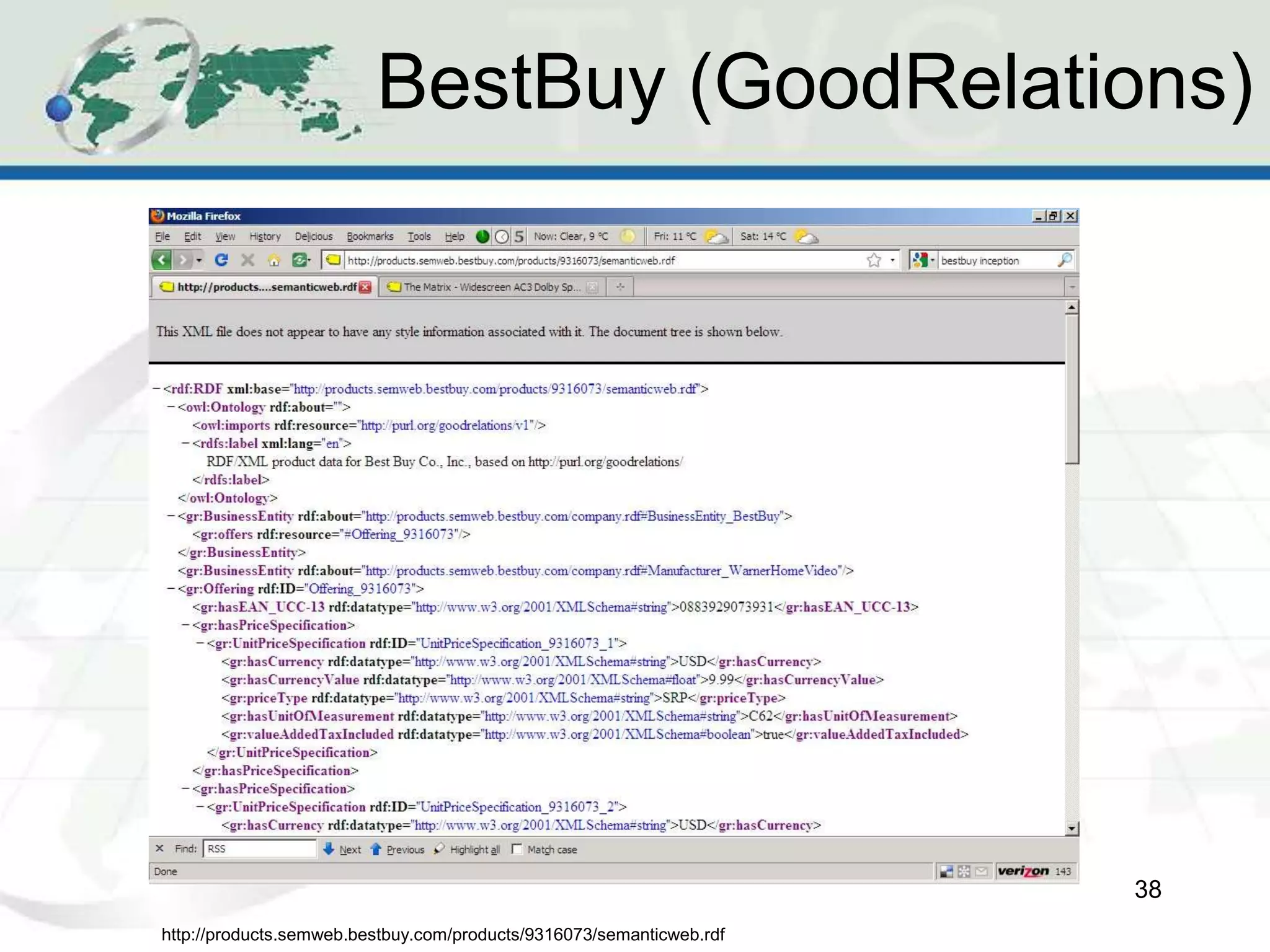Image resolution: width=1270 pixels, height=952 pixels.
Task: Click the green circle weather toolbar icon
Action: (482, 237)
